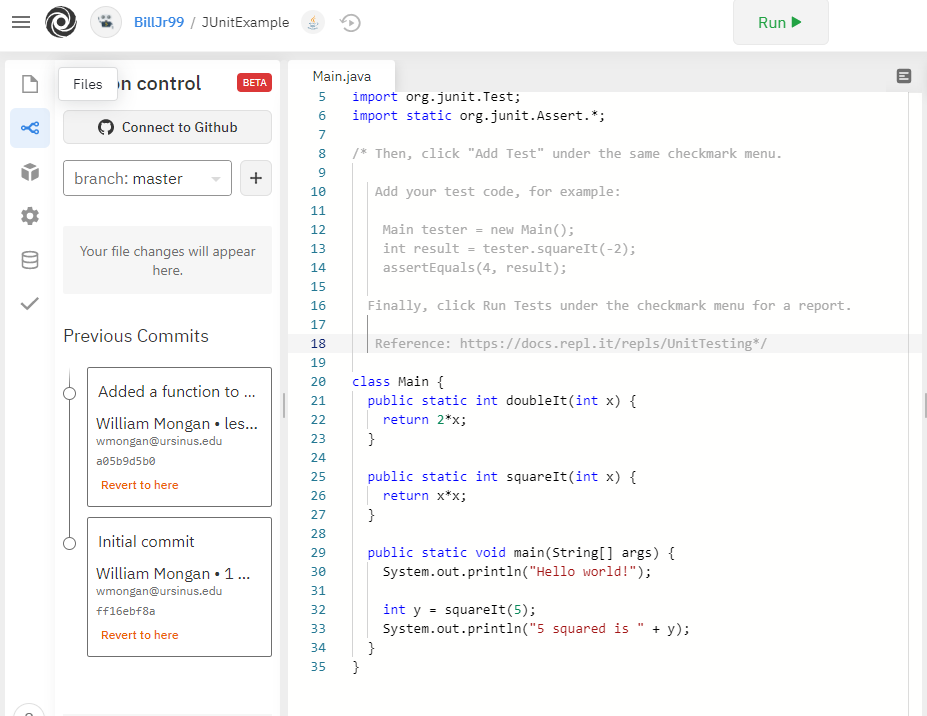Open the Database sidebar icon
This screenshot has height=716, width=927.
coord(30,260)
